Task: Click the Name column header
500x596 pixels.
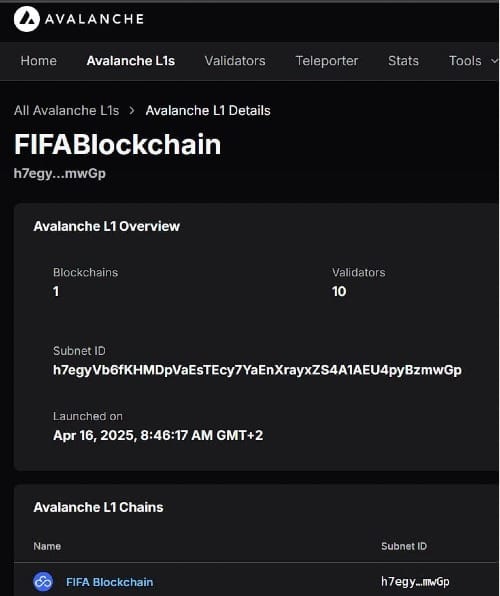Action: (47, 546)
